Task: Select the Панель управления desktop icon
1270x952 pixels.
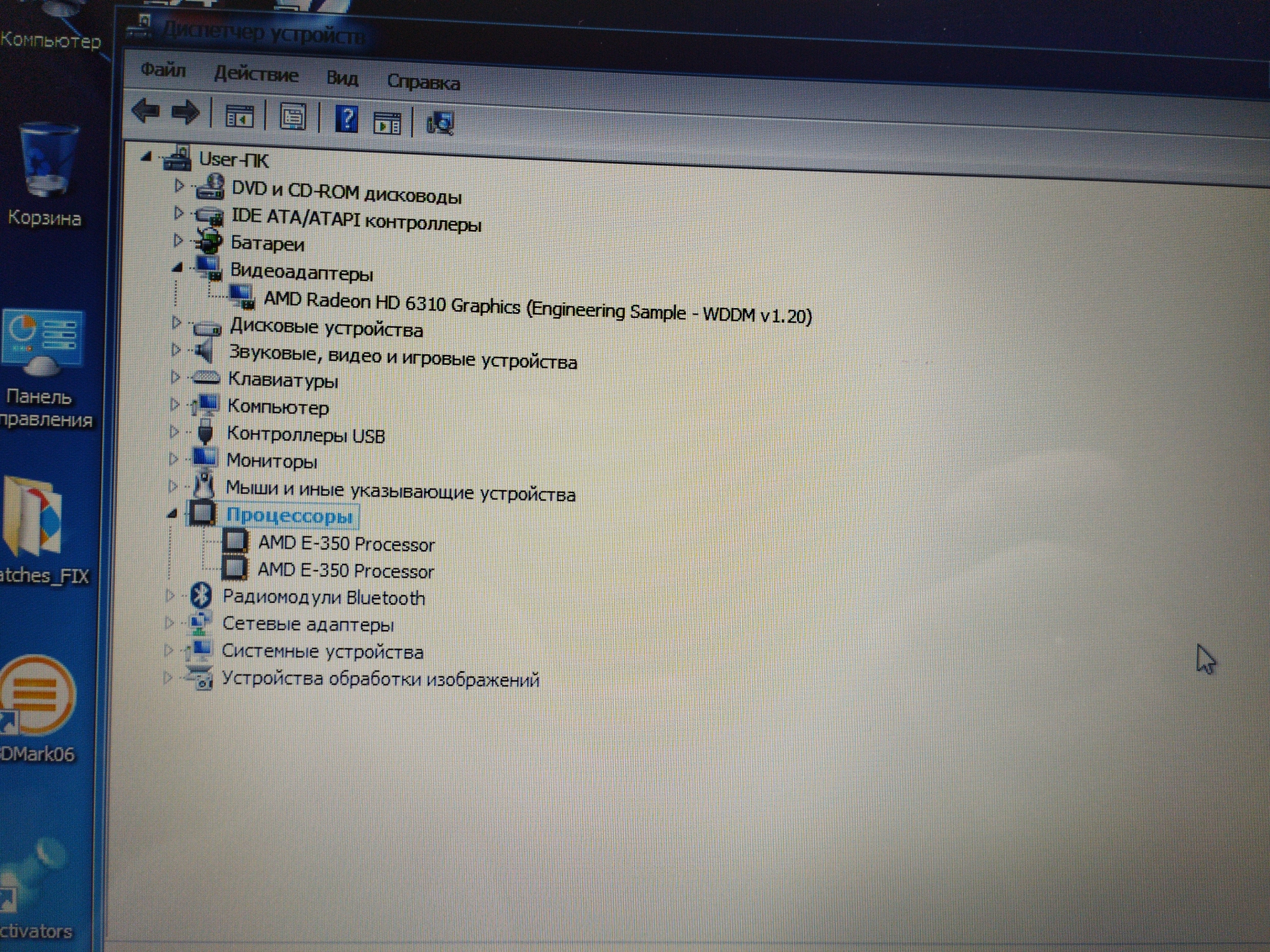Action: coord(41,342)
